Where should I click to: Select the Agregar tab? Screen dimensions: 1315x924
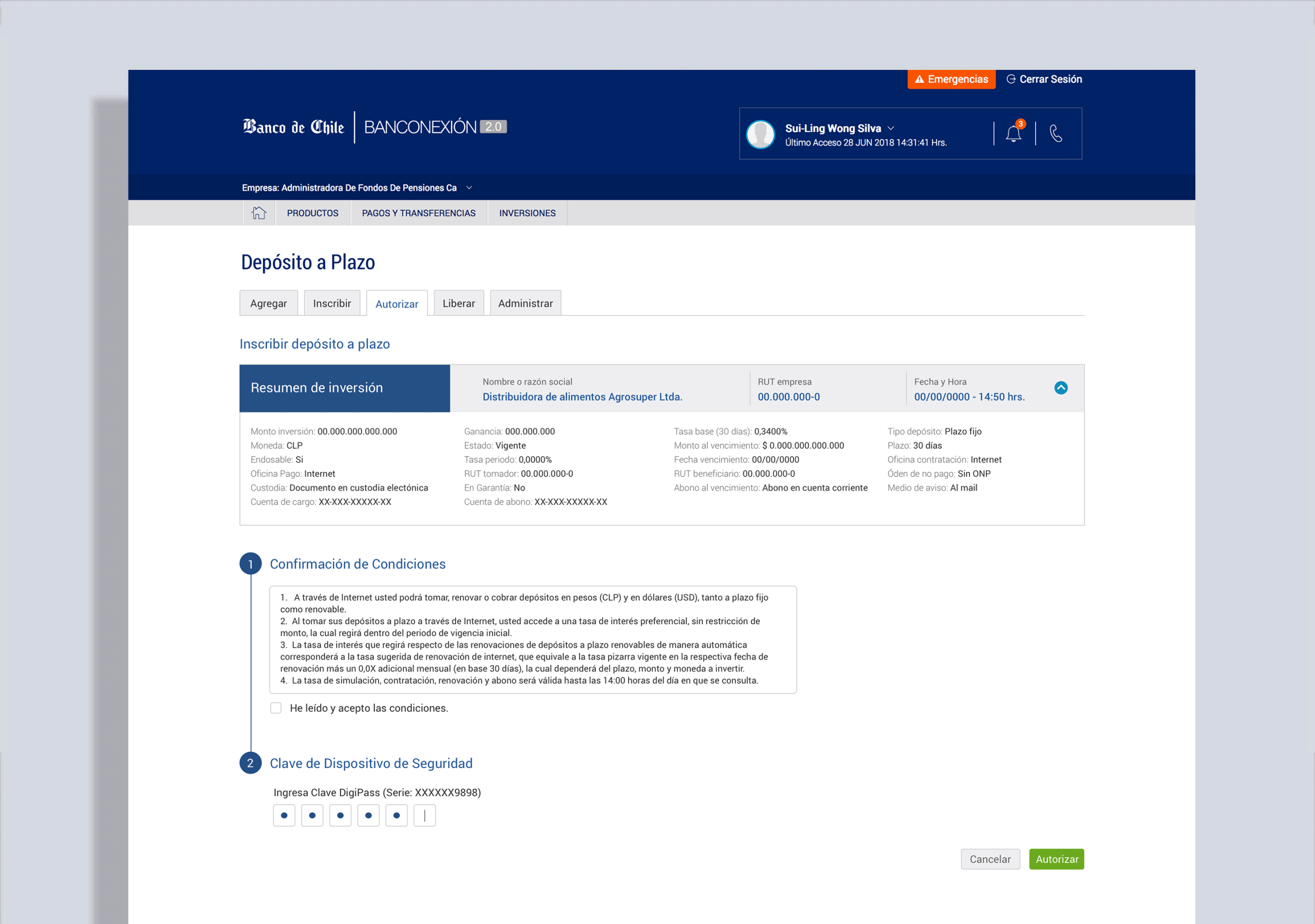click(x=269, y=303)
